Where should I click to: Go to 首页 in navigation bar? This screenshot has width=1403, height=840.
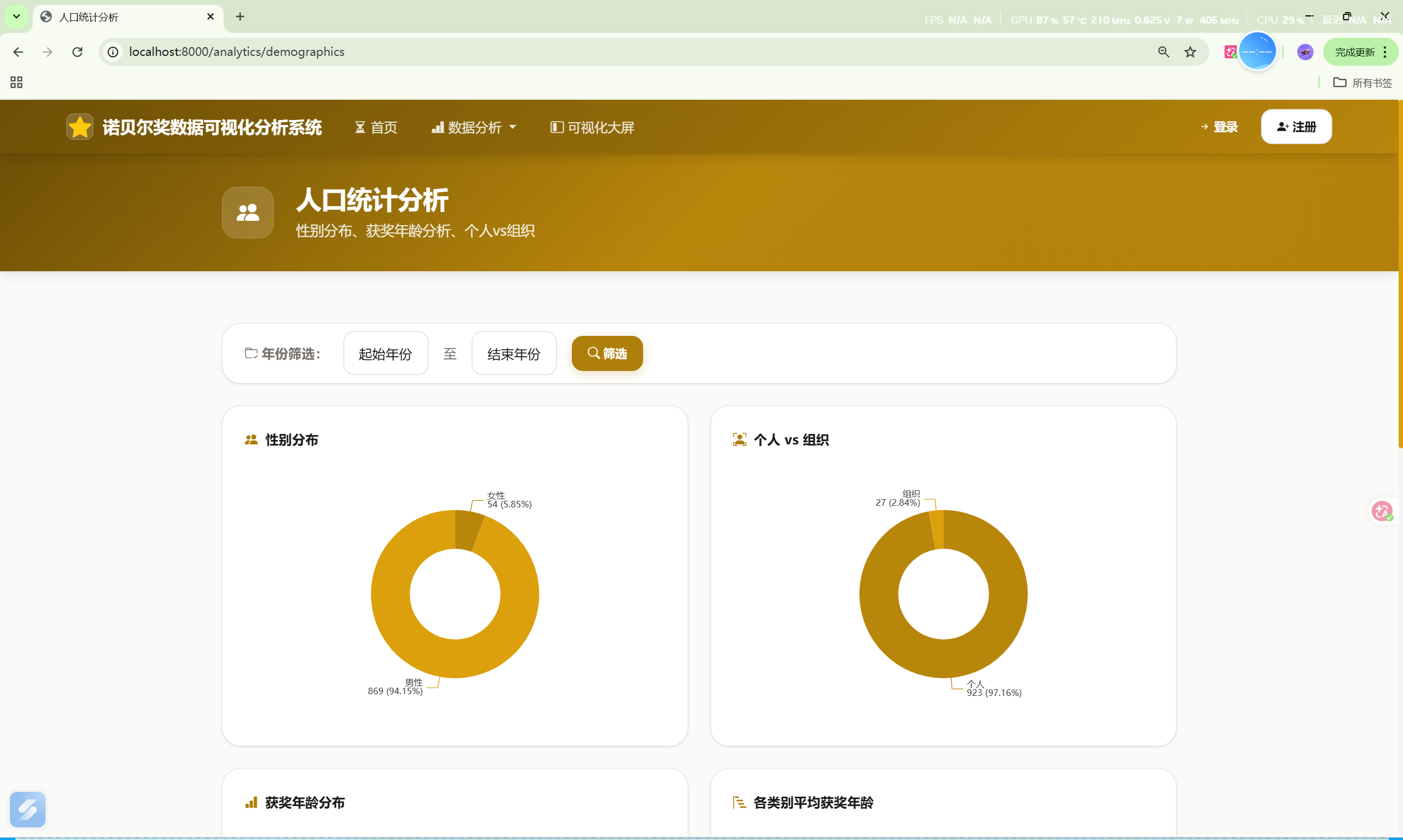tap(376, 127)
